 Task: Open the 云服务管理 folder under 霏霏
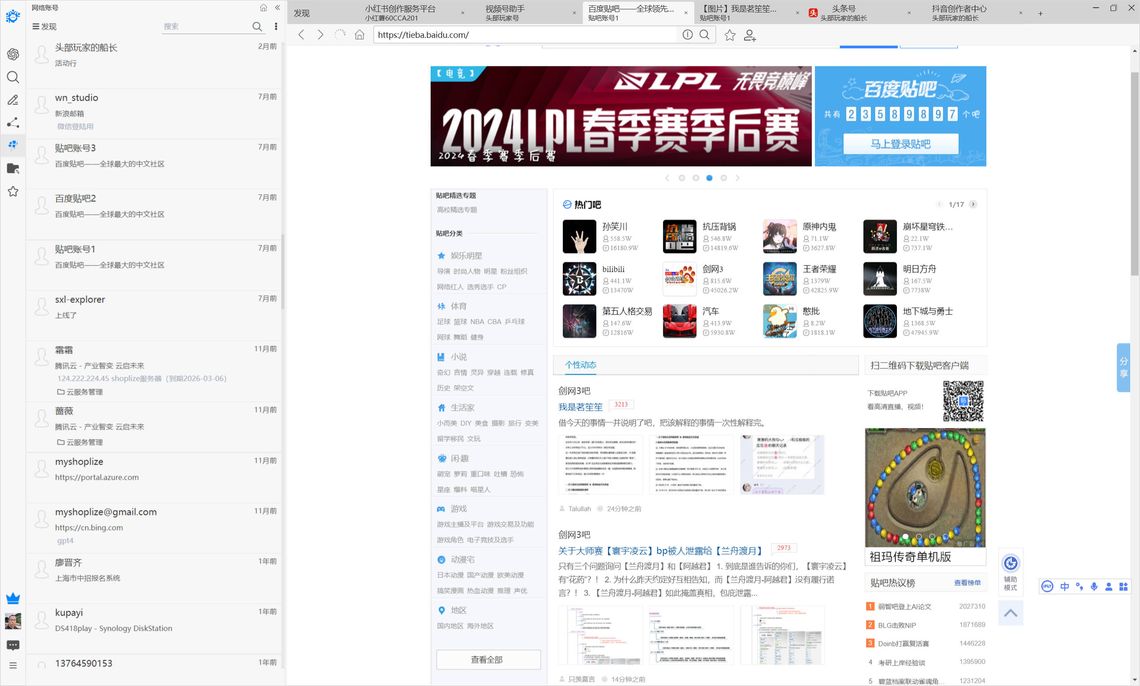coord(80,391)
